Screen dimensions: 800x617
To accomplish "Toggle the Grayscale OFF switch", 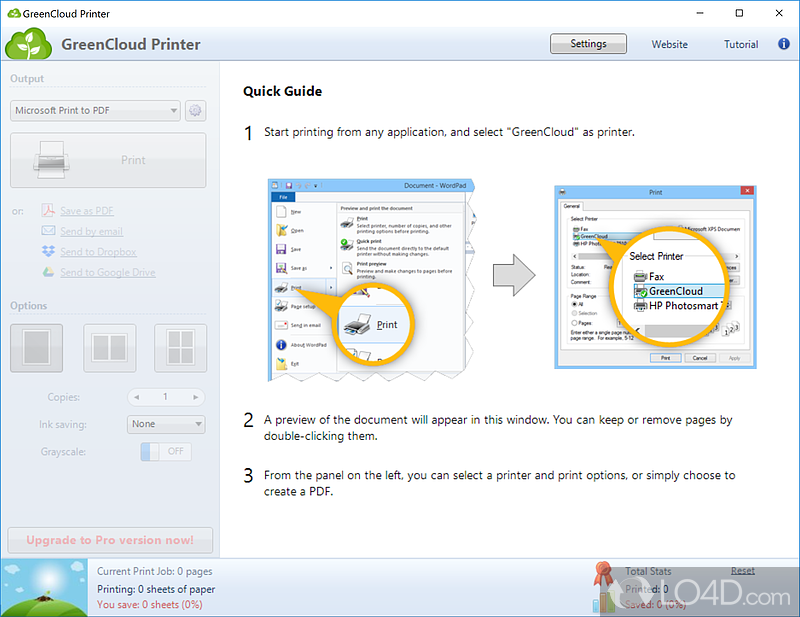I will click(166, 452).
